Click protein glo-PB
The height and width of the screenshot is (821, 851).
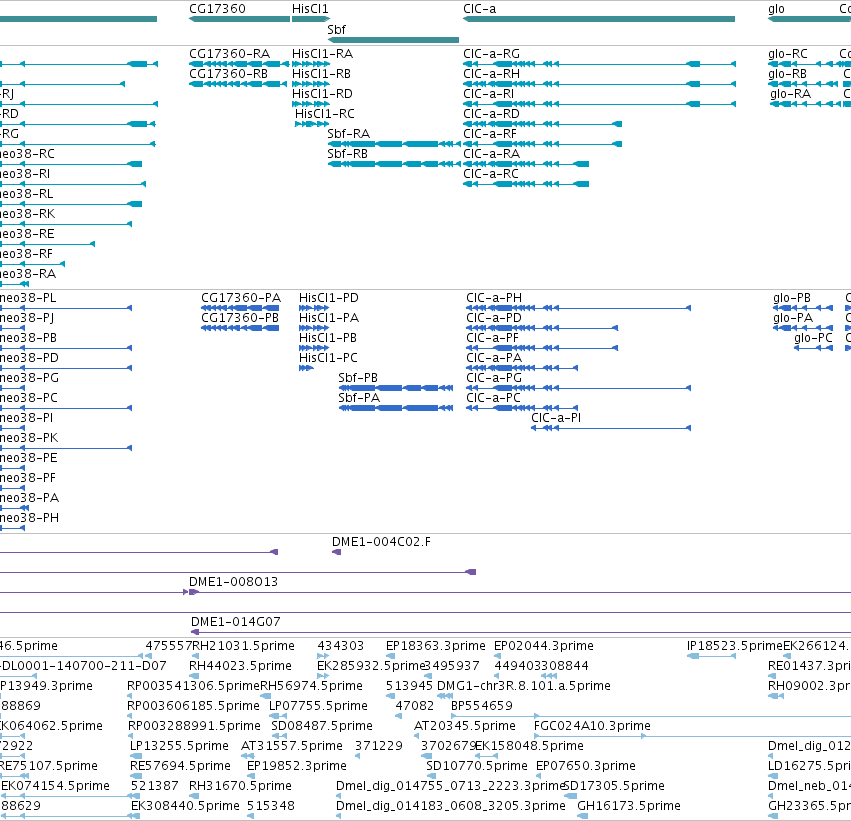pyautogui.click(x=803, y=308)
